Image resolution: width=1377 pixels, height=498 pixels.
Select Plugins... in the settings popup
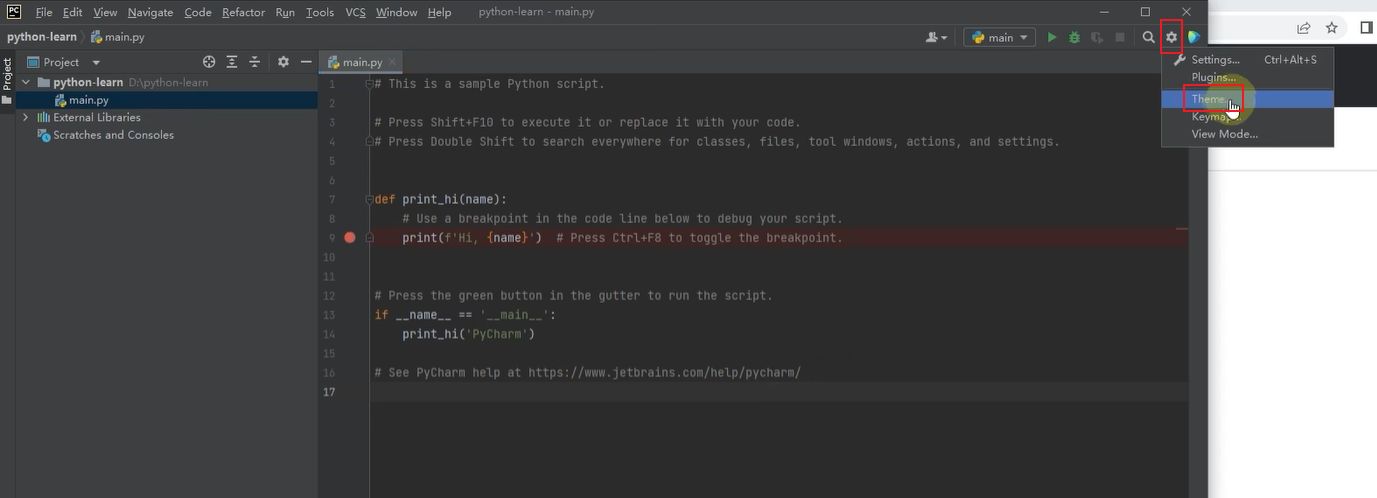click(x=1213, y=77)
